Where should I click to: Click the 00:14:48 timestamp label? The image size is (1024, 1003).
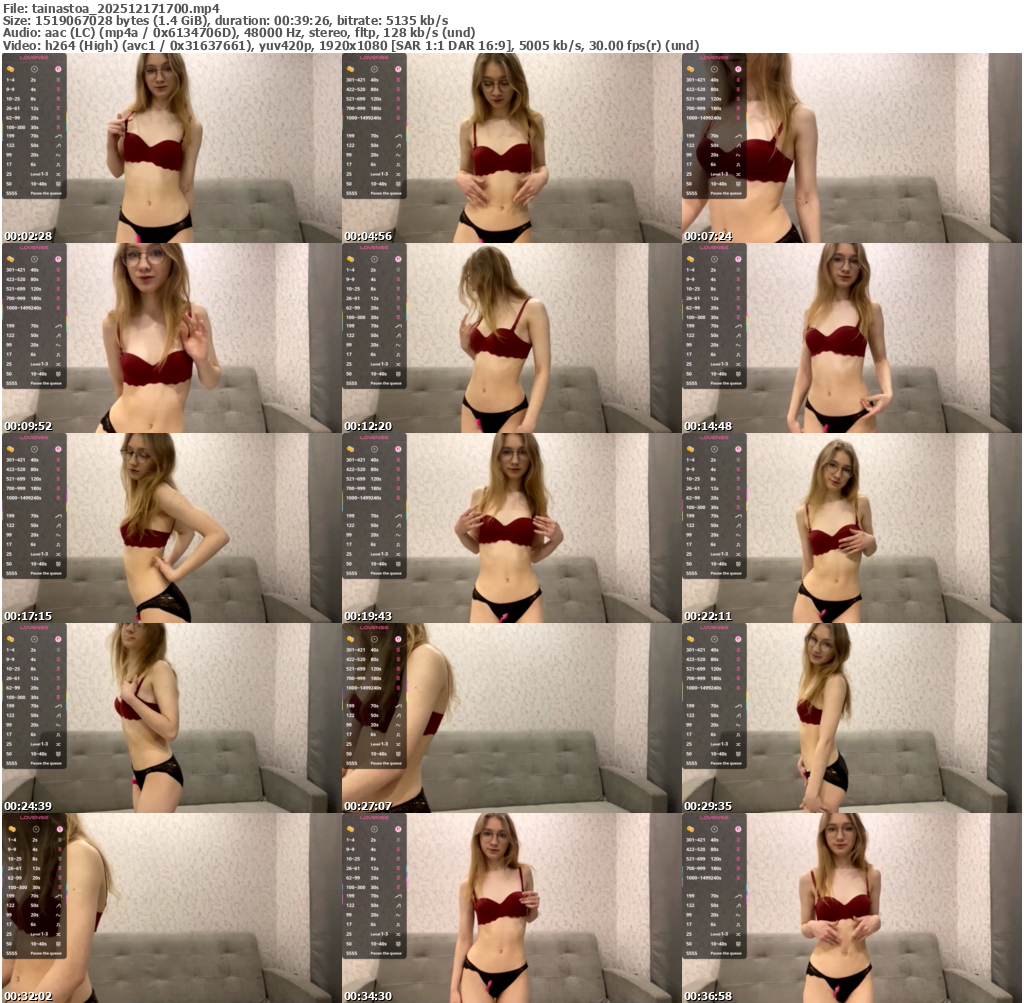point(707,426)
